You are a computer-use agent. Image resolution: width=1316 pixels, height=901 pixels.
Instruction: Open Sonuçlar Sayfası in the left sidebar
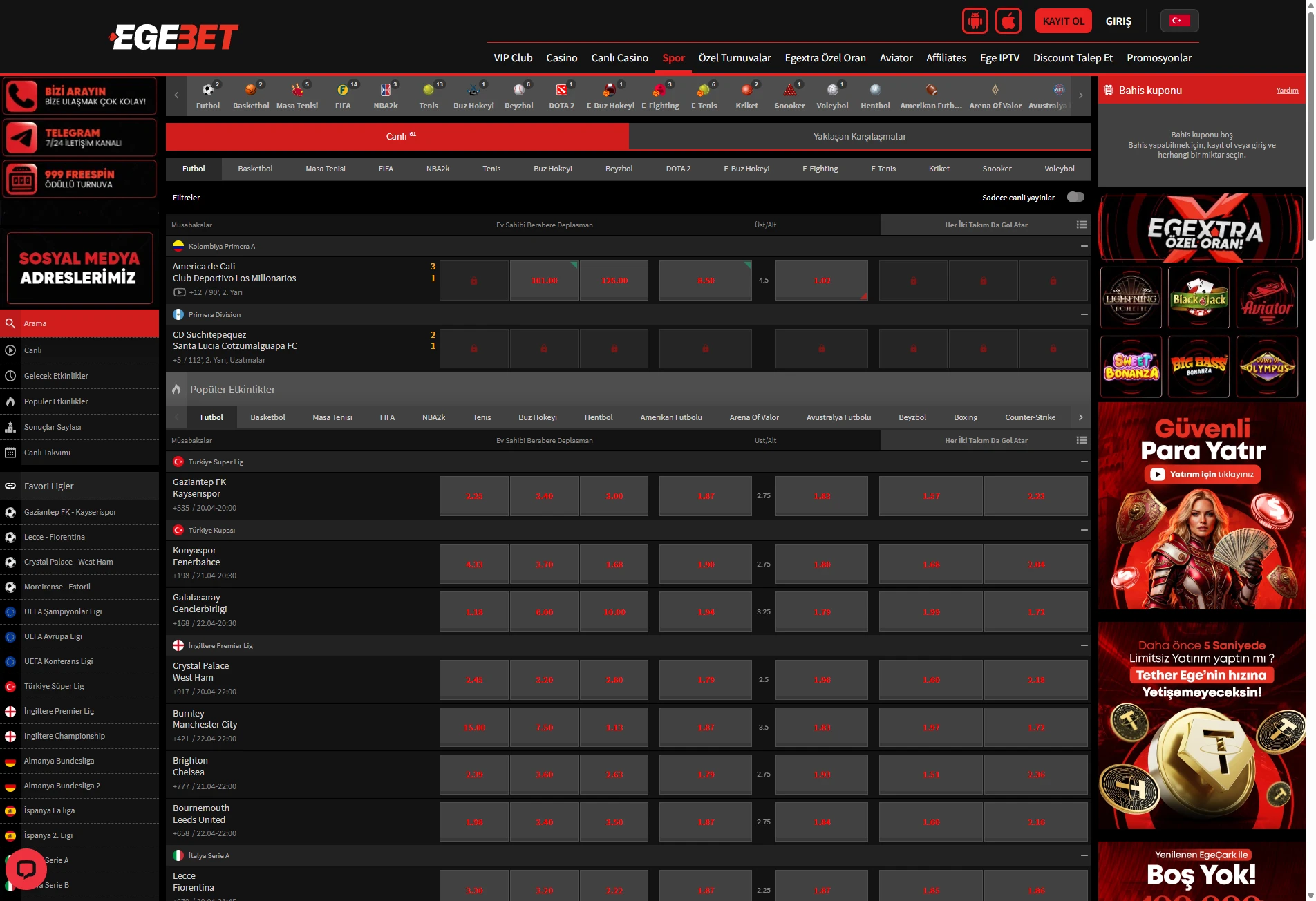point(79,427)
